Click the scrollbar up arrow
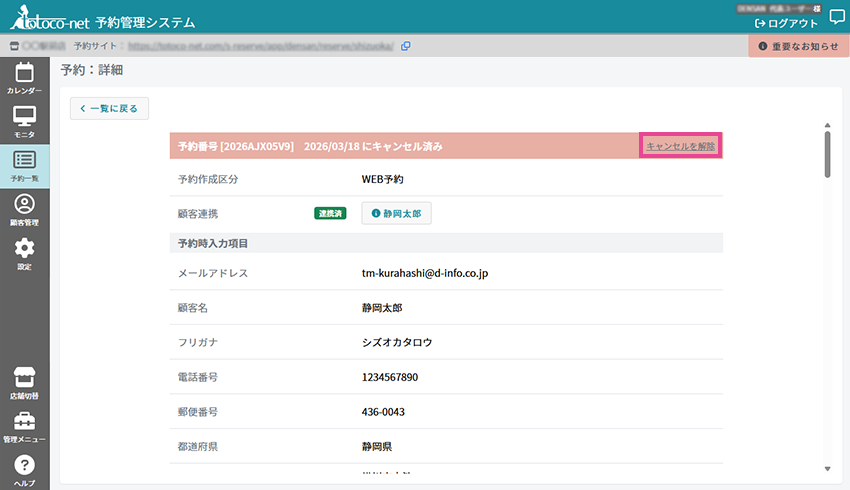850x490 pixels. [x=827, y=126]
